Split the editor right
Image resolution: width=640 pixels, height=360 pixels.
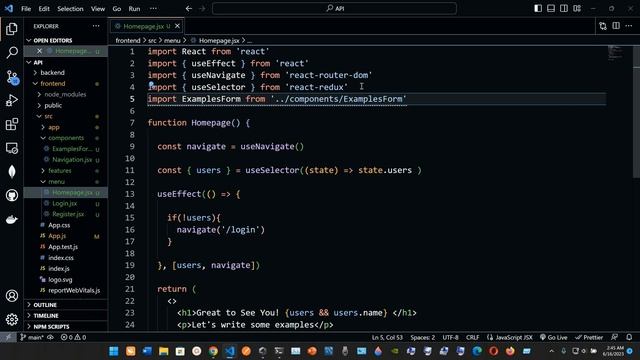click(616, 26)
